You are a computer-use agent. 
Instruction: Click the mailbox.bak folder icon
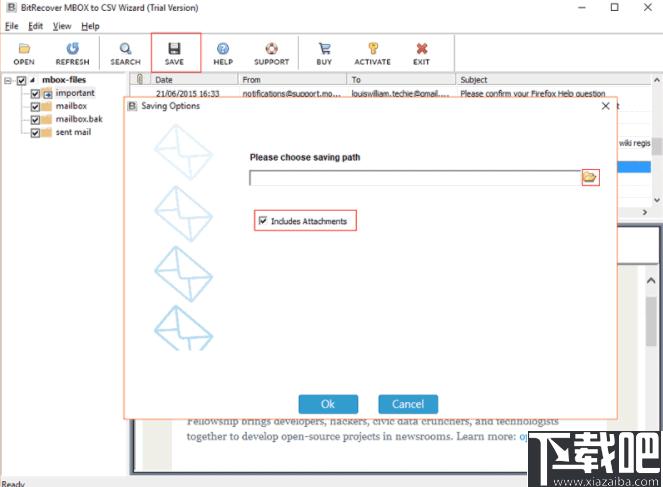tap(47, 120)
